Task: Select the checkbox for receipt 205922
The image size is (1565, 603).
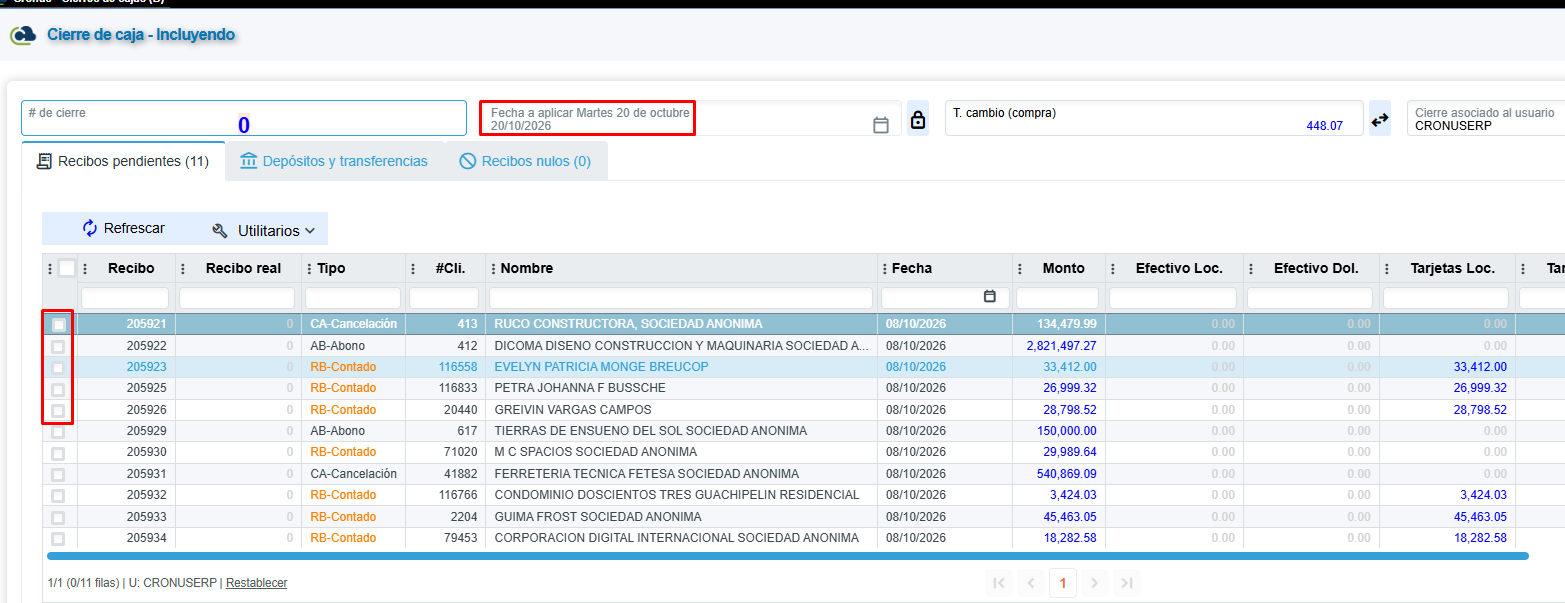Action: pyautogui.click(x=58, y=346)
